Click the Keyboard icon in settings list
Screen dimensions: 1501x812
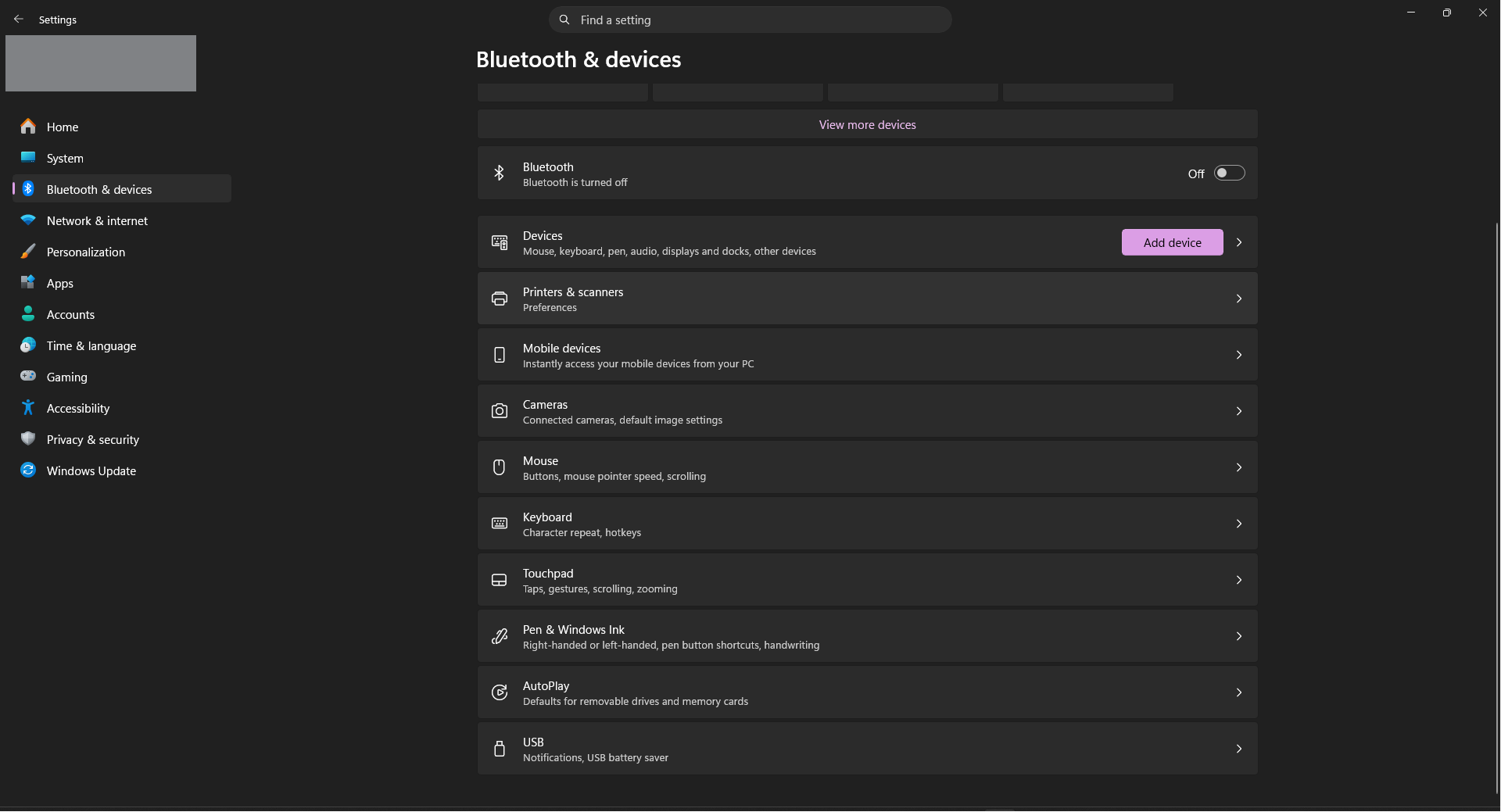499,524
